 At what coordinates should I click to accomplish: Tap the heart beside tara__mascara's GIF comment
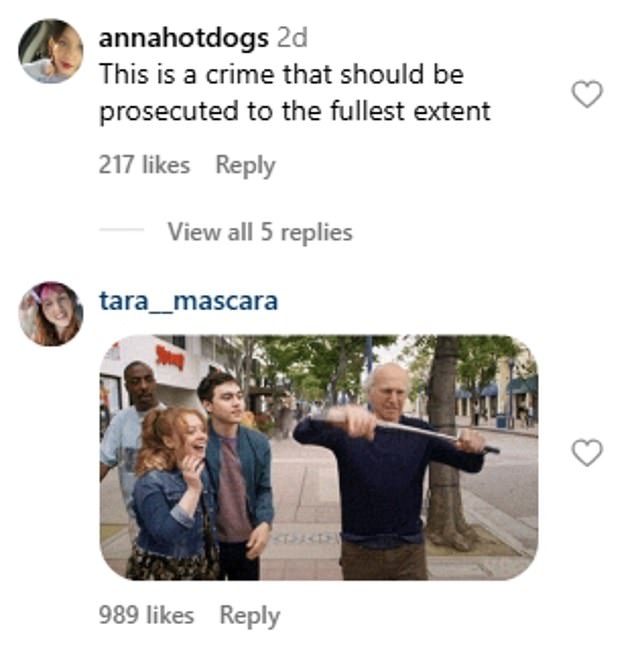(587, 453)
